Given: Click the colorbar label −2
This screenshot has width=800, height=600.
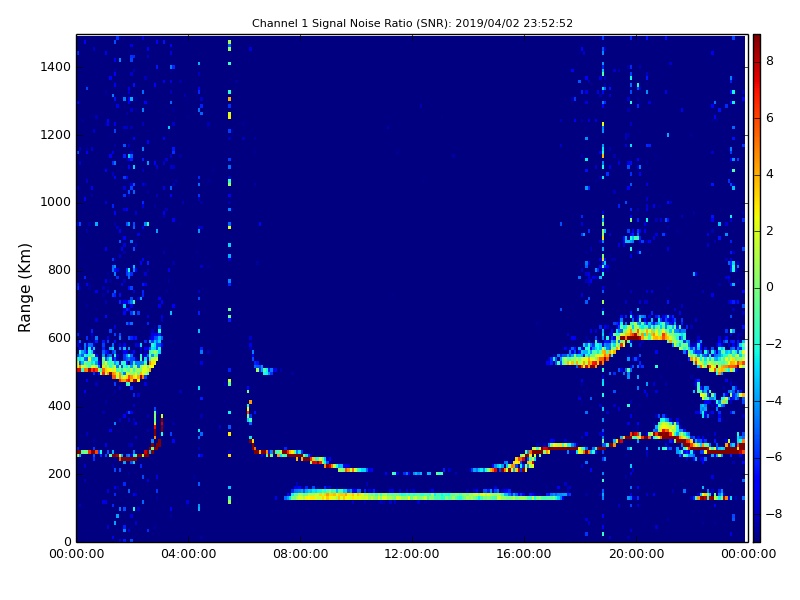Looking at the screenshot, I should 774,344.
